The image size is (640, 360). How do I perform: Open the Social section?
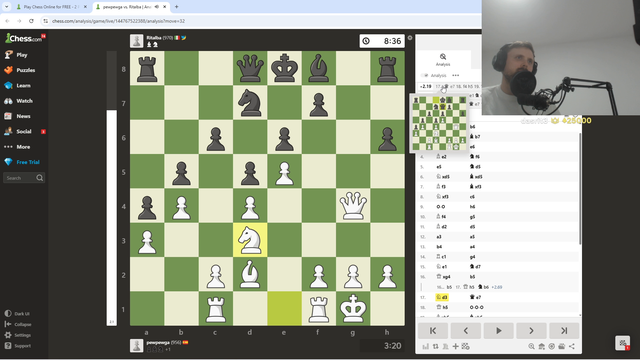pyautogui.click(x=18, y=131)
